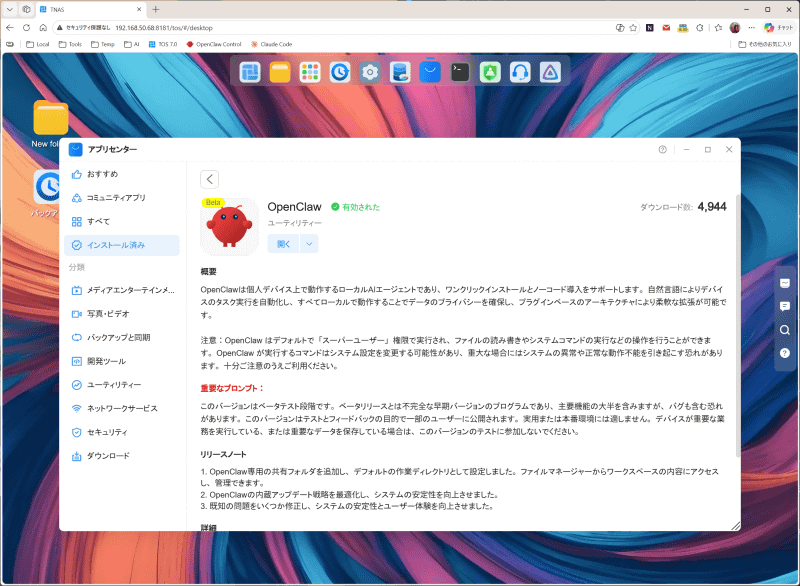Viewport: 800px width, 586px height.
Task: Open the browser extensions puzzle icon
Action: [699, 28]
